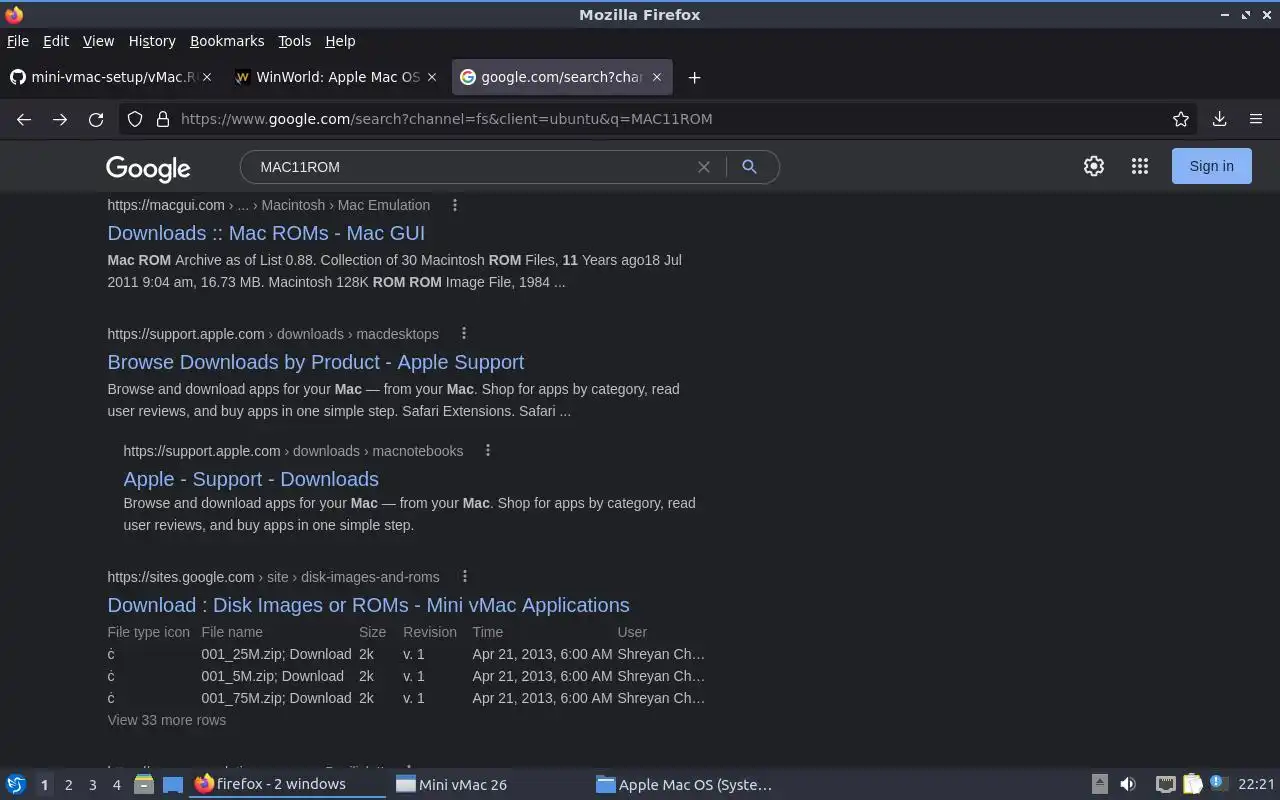Image resolution: width=1280 pixels, height=800 pixels.
Task: Clear the Google search box text
Action: click(704, 167)
